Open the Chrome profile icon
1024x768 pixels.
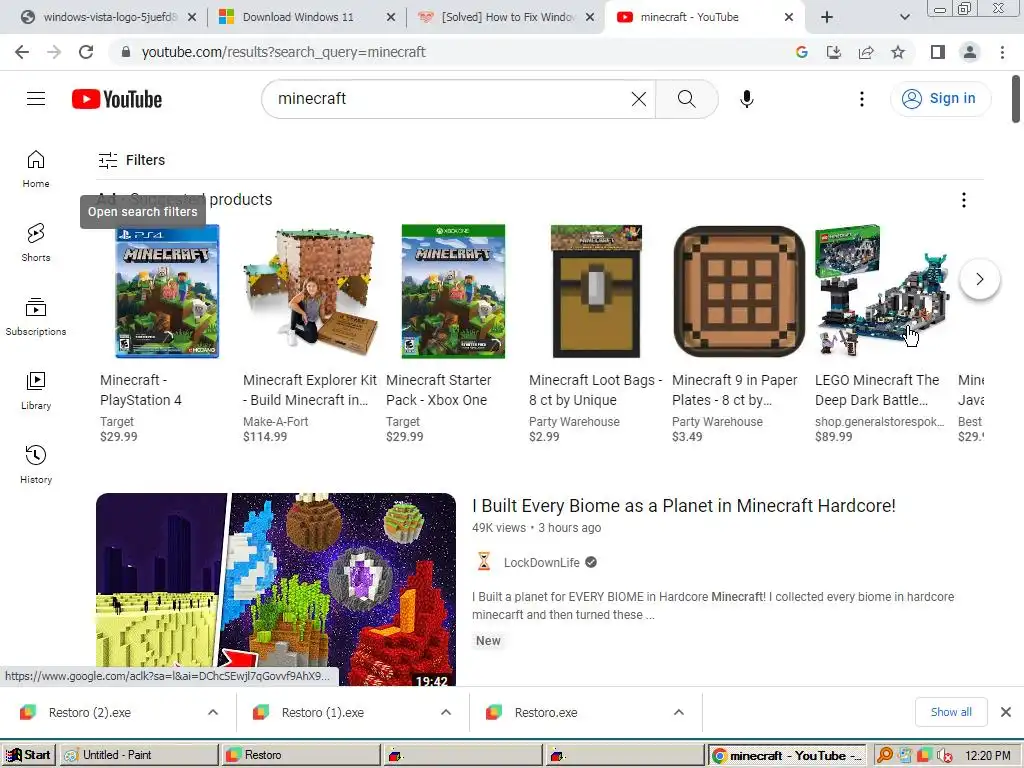coord(970,52)
